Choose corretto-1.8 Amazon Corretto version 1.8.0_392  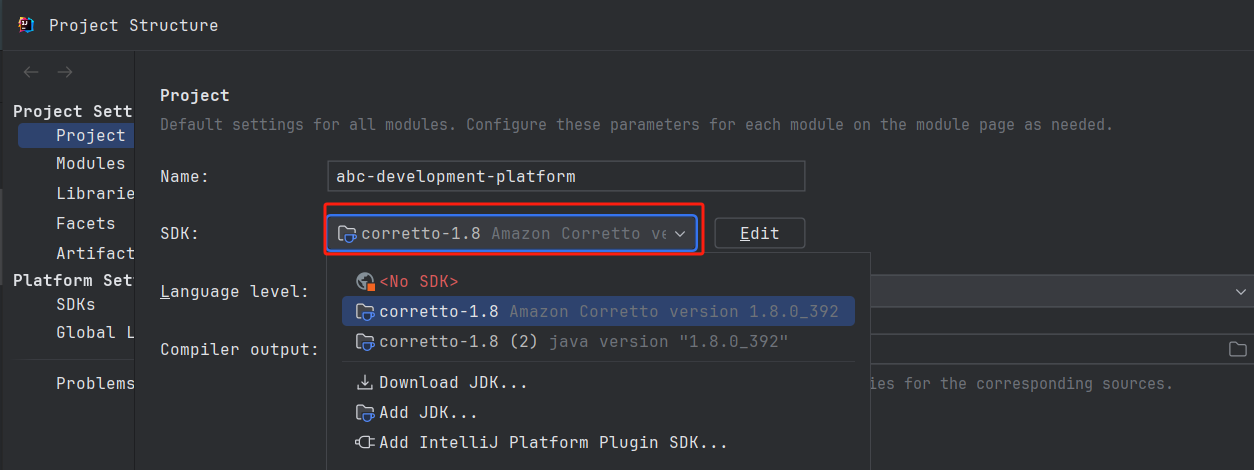point(598,311)
